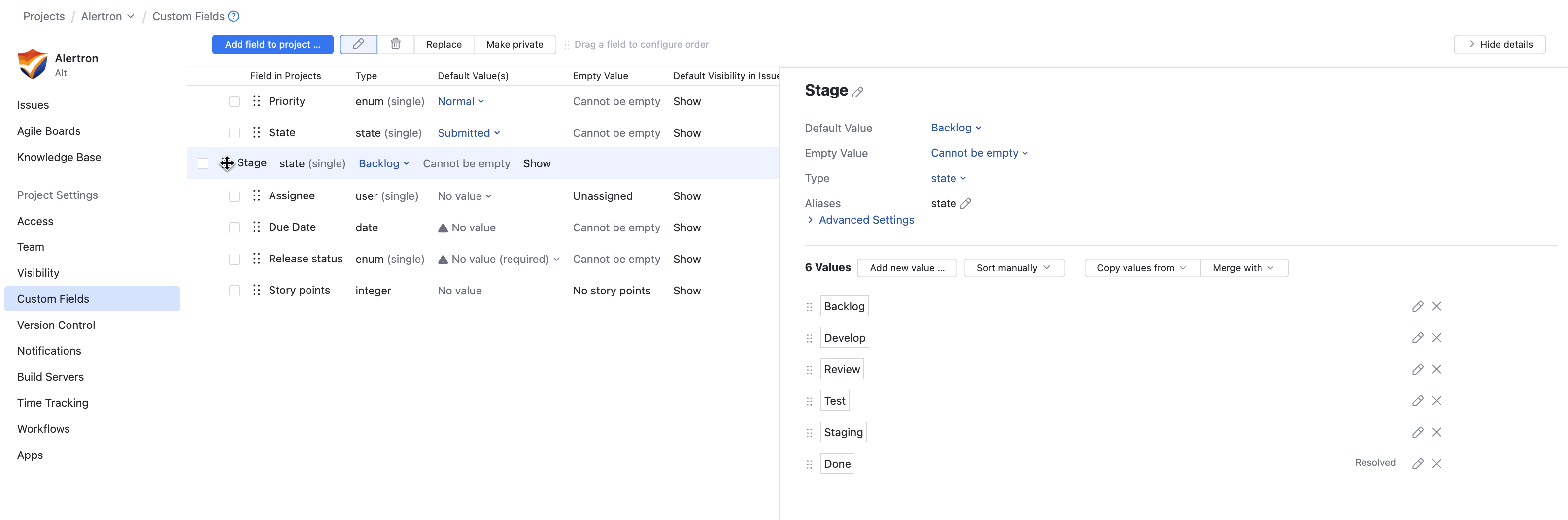Click the Custom Fields help icon
The height and width of the screenshot is (520, 1568).
[234, 16]
